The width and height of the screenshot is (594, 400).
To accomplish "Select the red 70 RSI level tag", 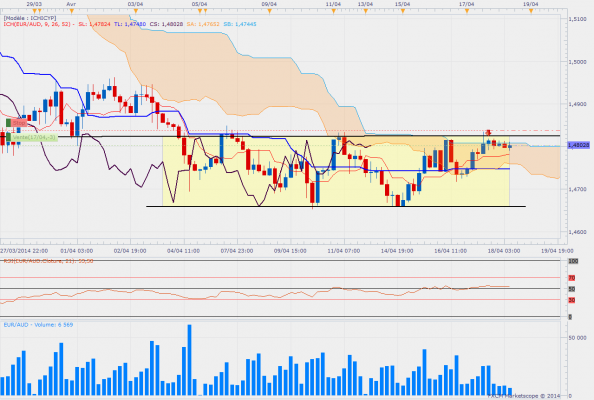I will point(572,278).
